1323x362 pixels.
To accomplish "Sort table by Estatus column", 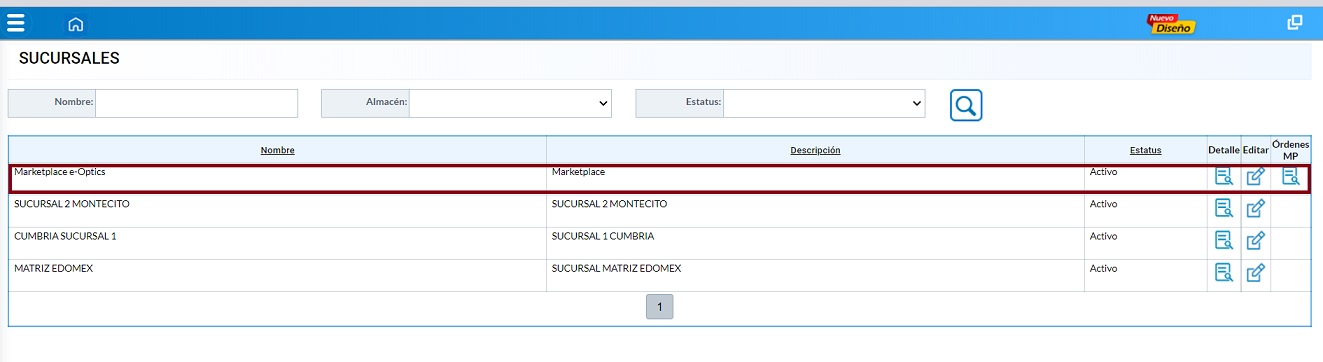I will 1146,150.
